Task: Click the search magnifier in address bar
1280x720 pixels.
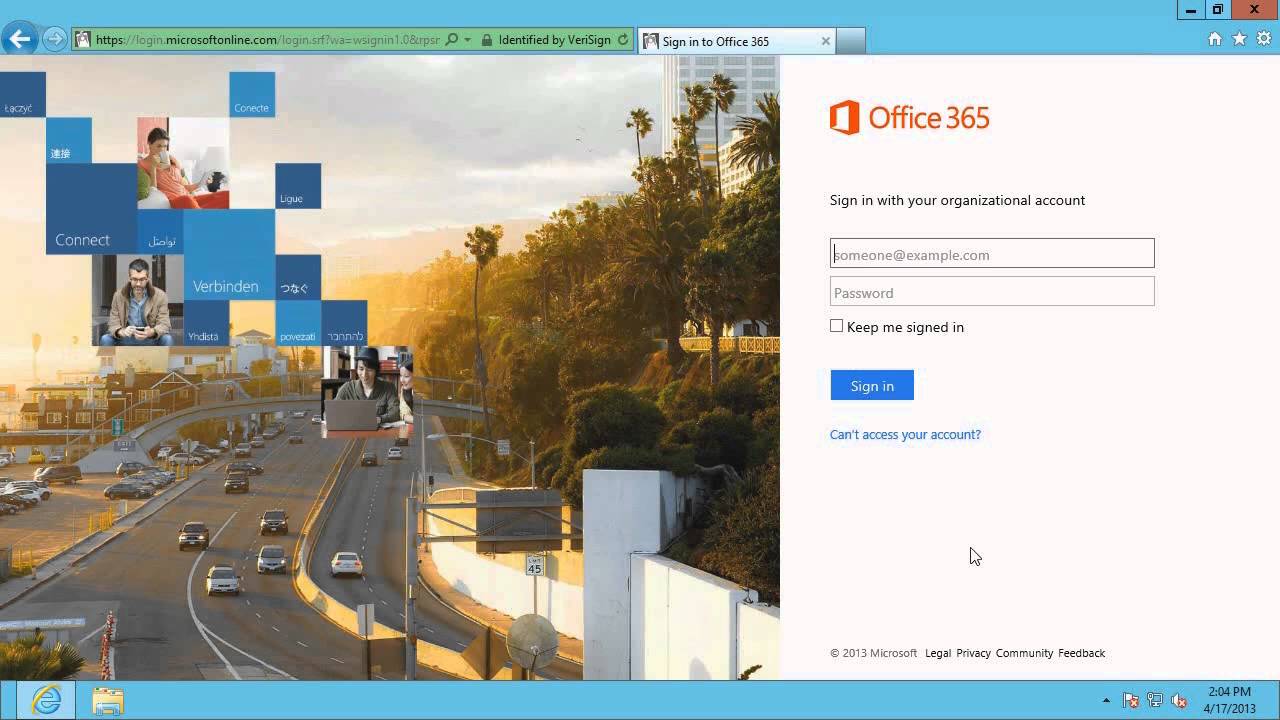Action: coord(452,40)
